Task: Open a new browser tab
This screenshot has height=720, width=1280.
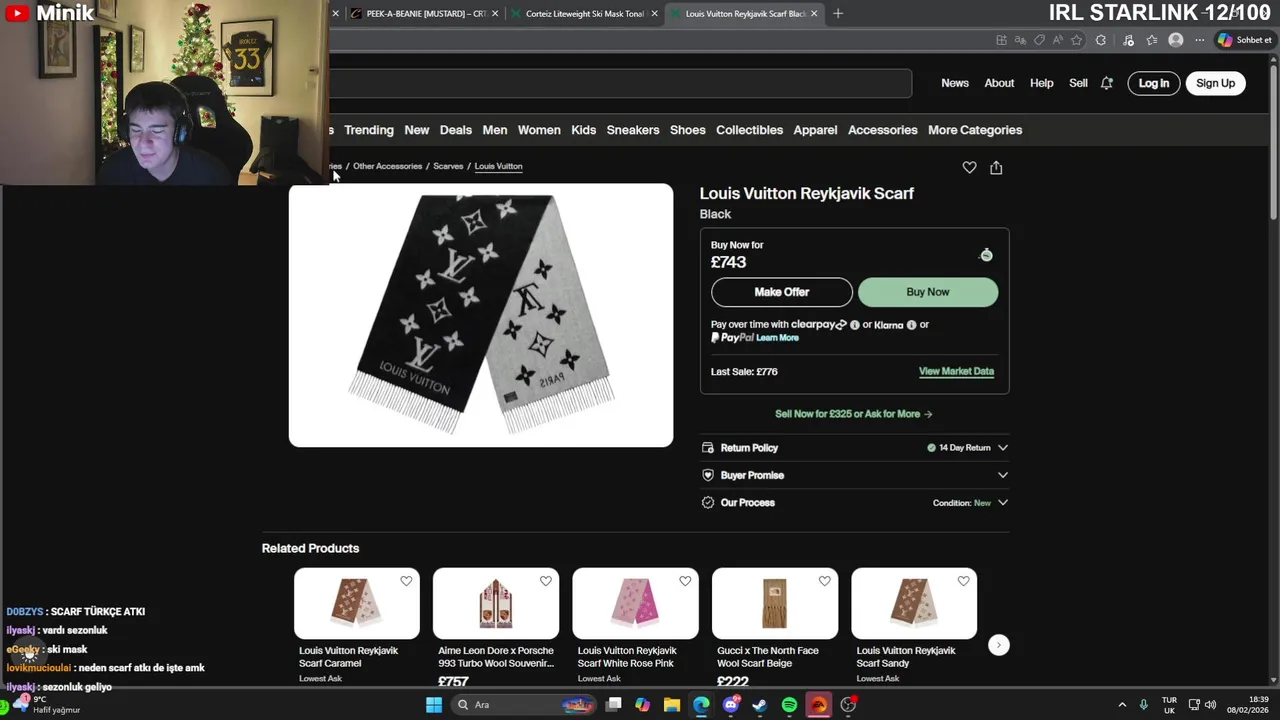Action: 838,14
